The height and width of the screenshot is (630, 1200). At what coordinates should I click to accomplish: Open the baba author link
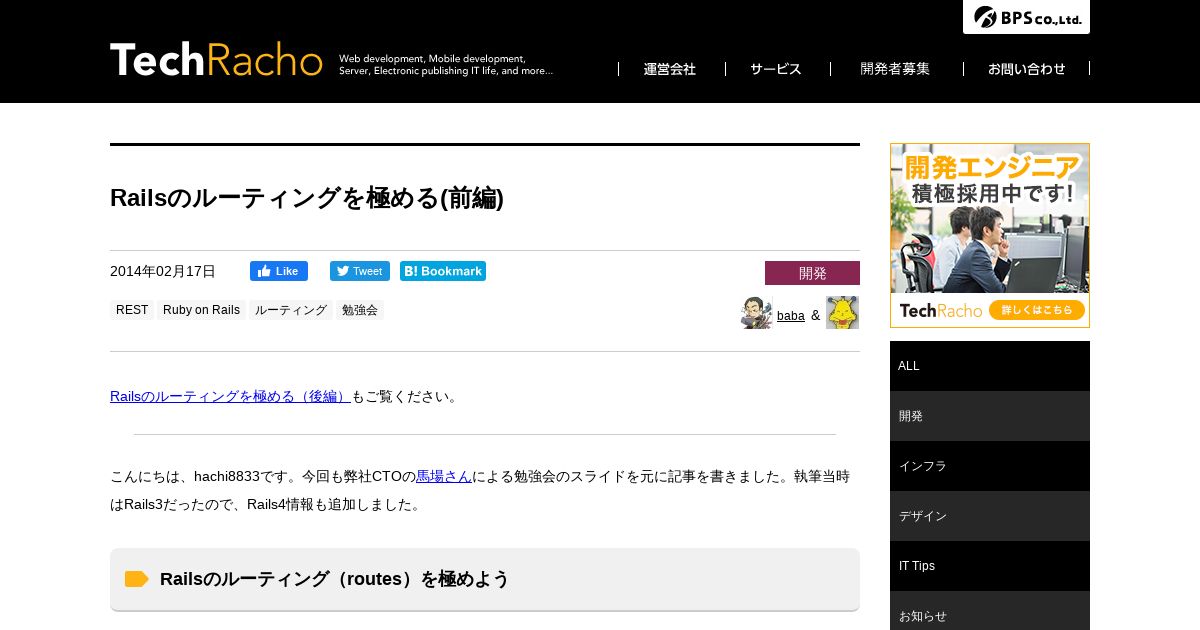tap(791, 316)
